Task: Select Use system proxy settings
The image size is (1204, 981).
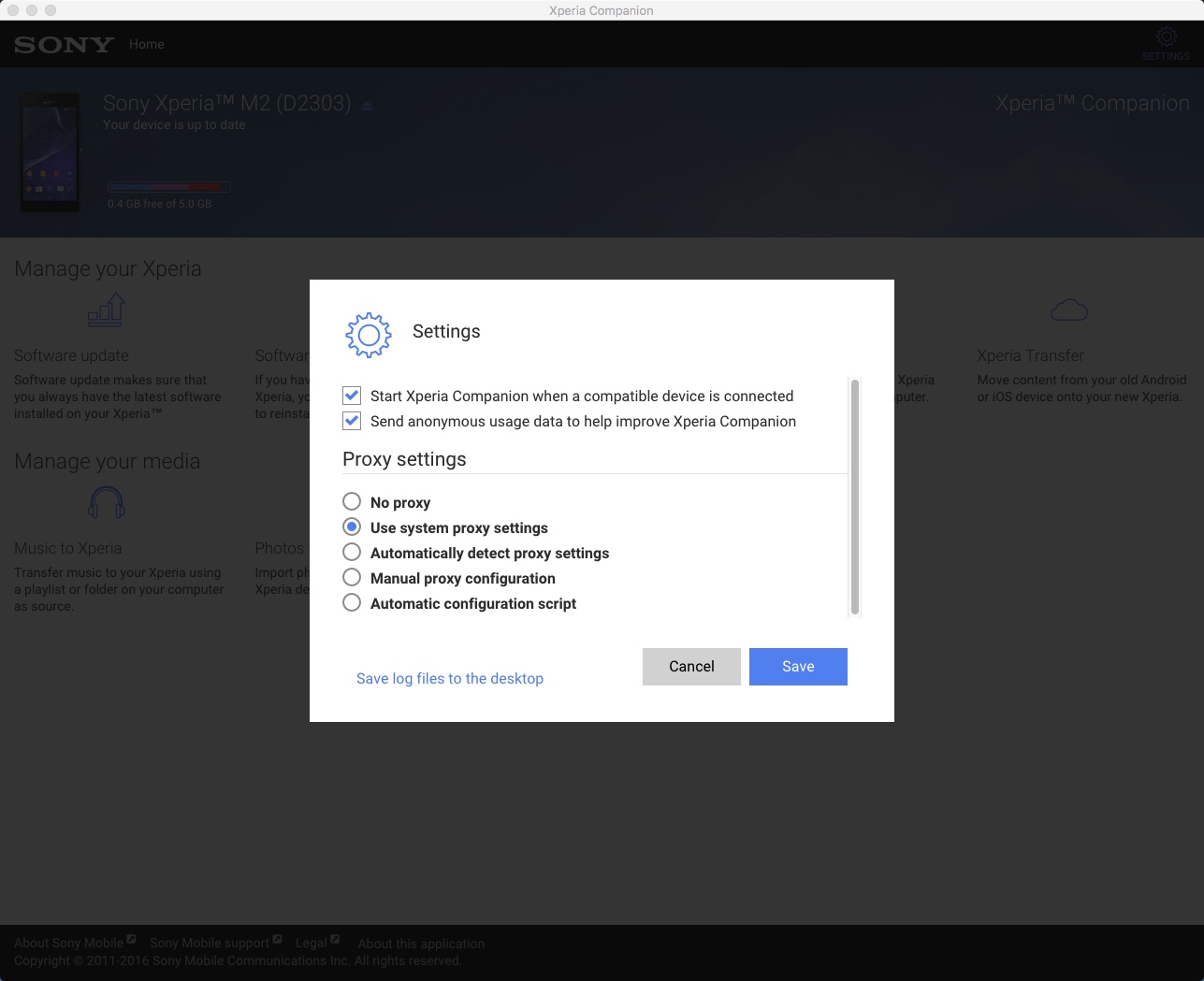Action: click(x=352, y=527)
